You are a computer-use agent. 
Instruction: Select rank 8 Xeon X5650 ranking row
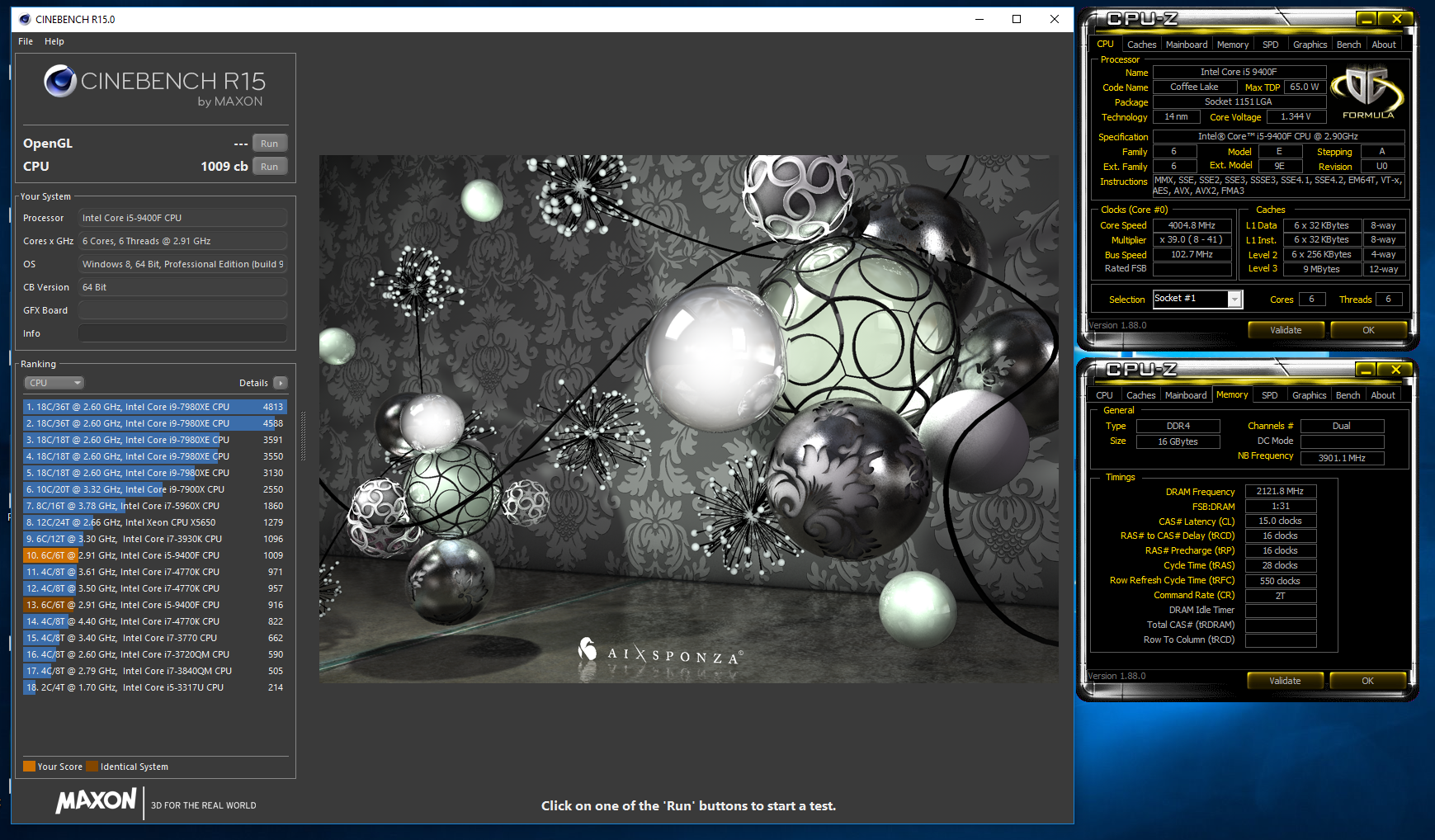coord(154,522)
